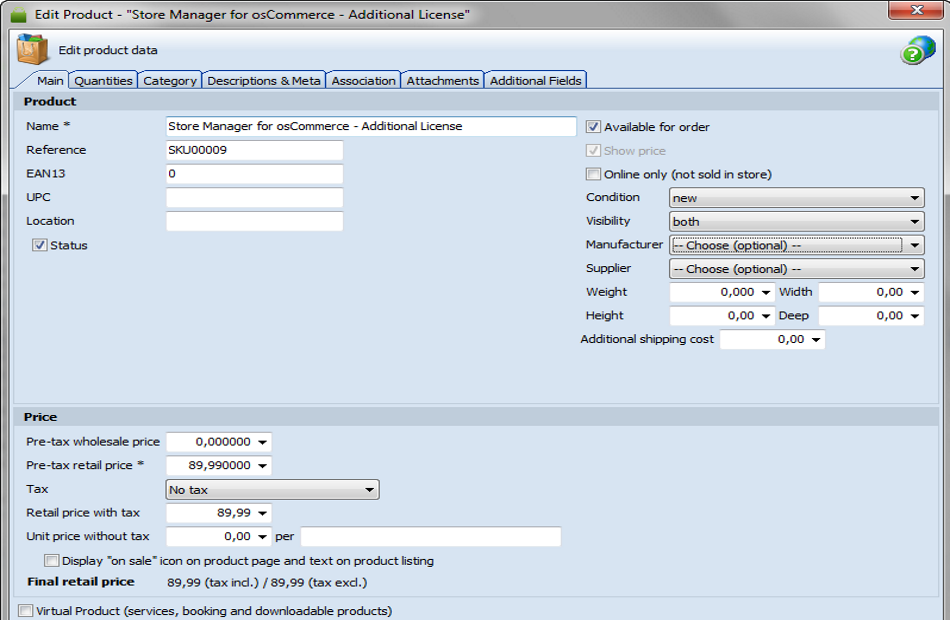Click the Location input field
This screenshot has width=950, height=620.
[x=254, y=221]
